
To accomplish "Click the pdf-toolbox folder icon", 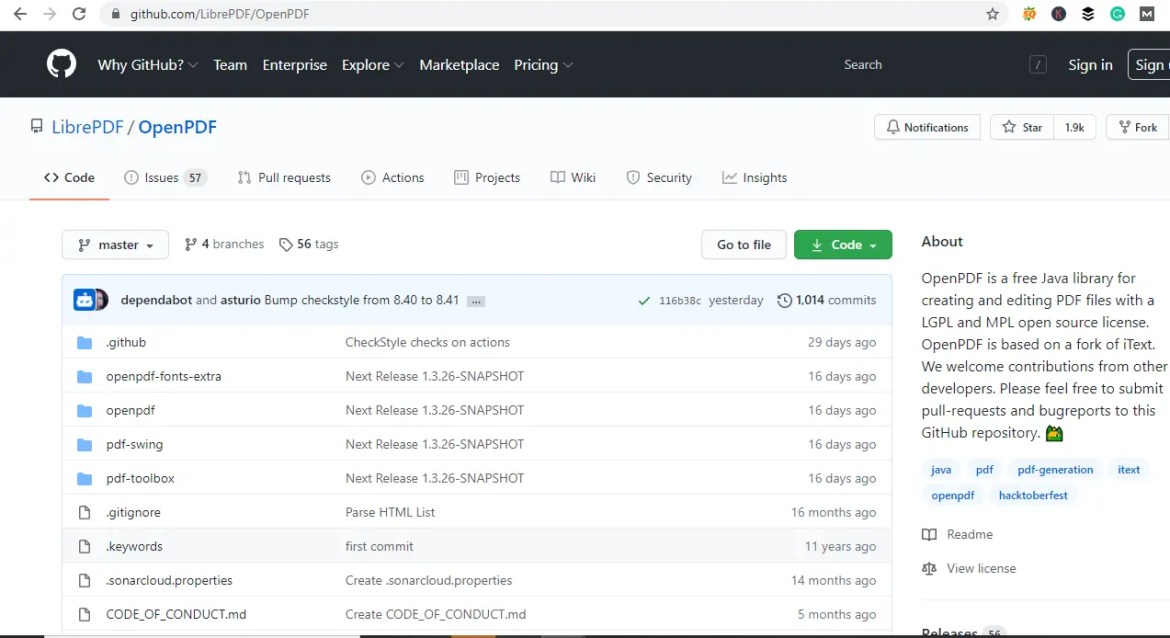I will pos(84,478).
